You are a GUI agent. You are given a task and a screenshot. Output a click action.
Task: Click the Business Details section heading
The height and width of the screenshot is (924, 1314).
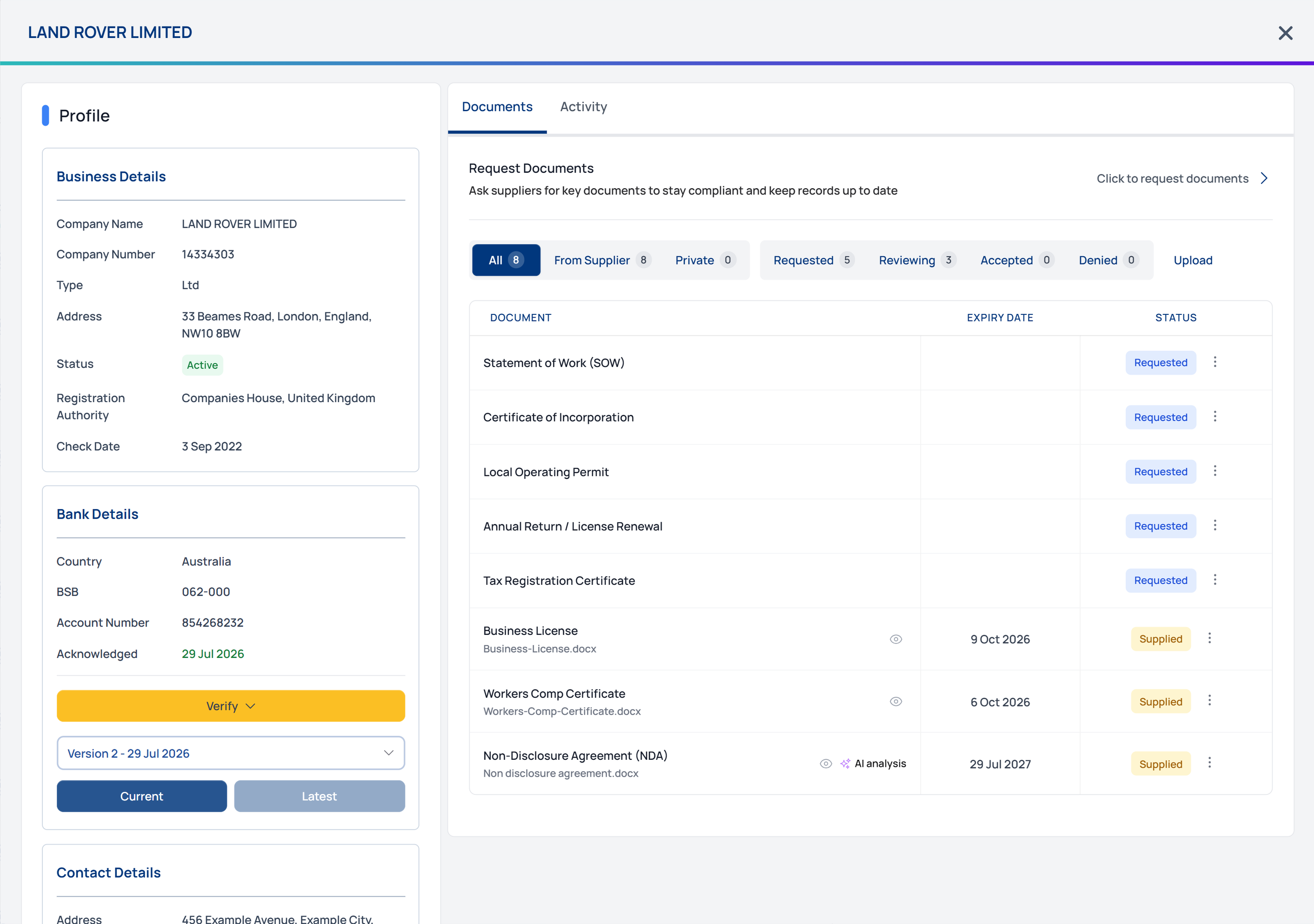pyautogui.click(x=111, y=177)
